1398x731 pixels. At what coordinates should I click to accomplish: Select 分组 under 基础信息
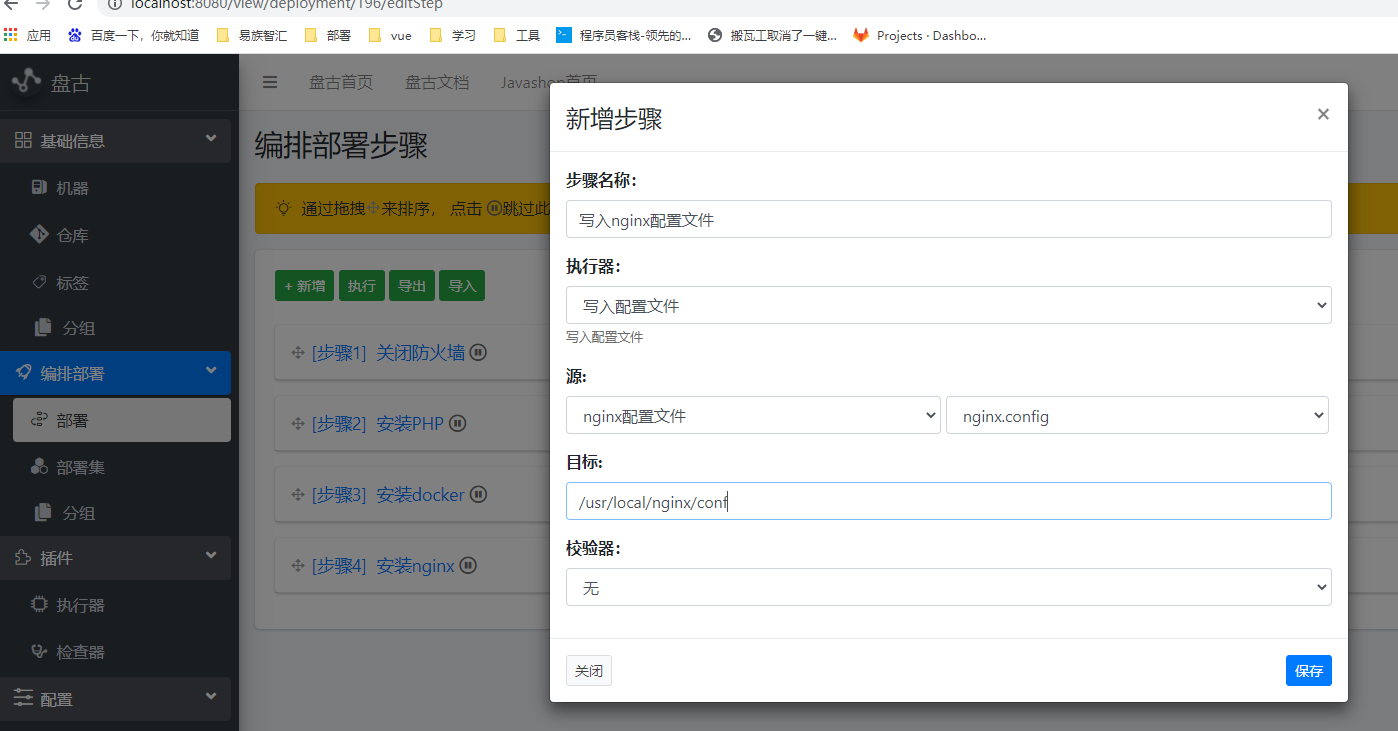[122, 328]
